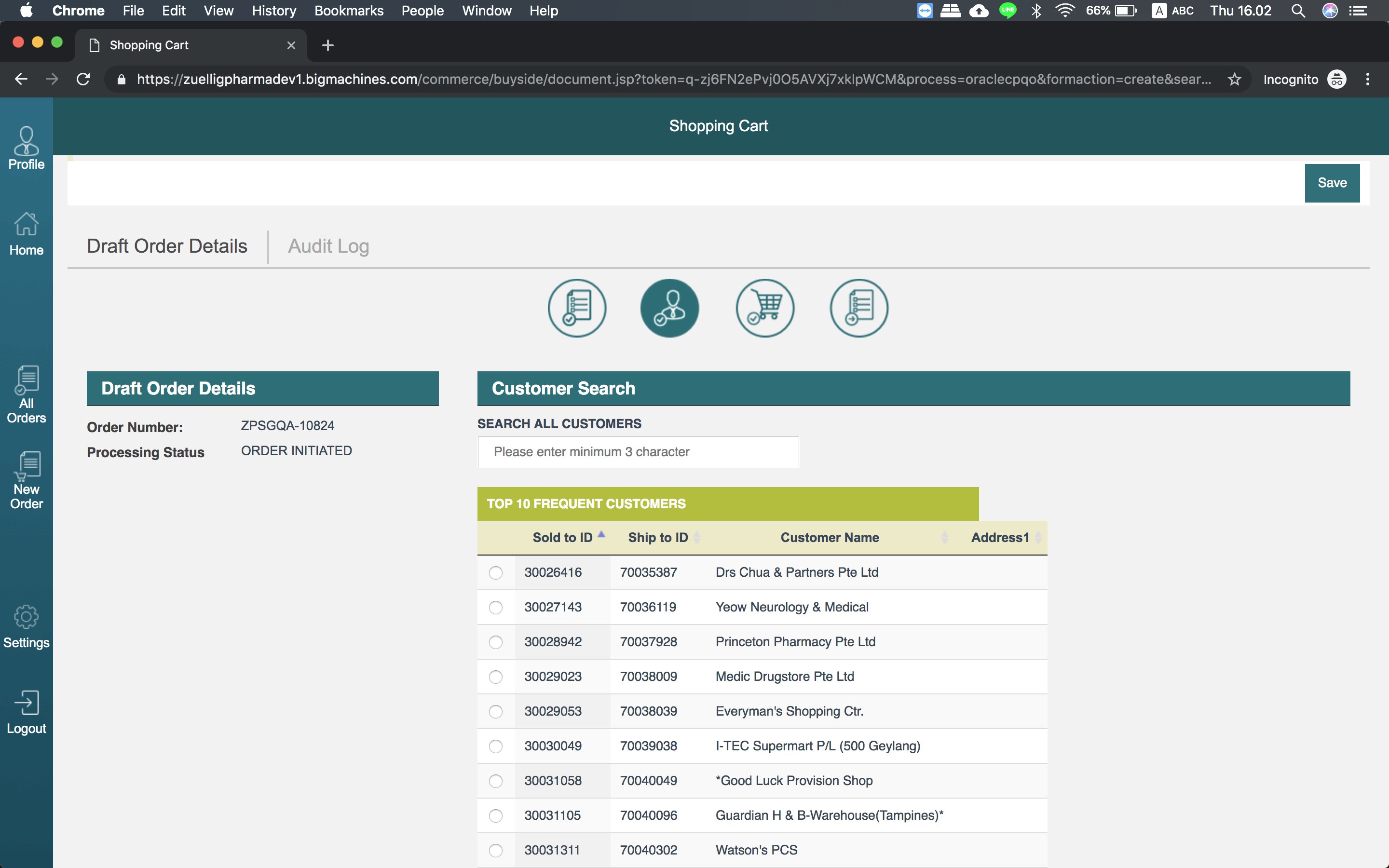1389x868 pixels.
Task: Click the browser address bar URL
Action: coord(674,79)
